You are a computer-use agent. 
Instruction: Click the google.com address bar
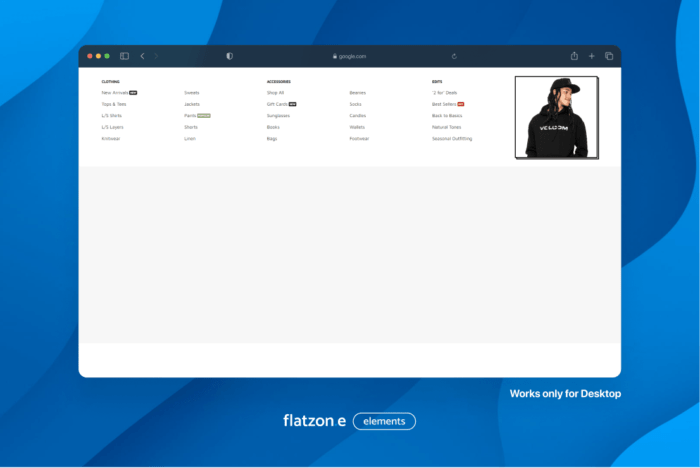350,56
